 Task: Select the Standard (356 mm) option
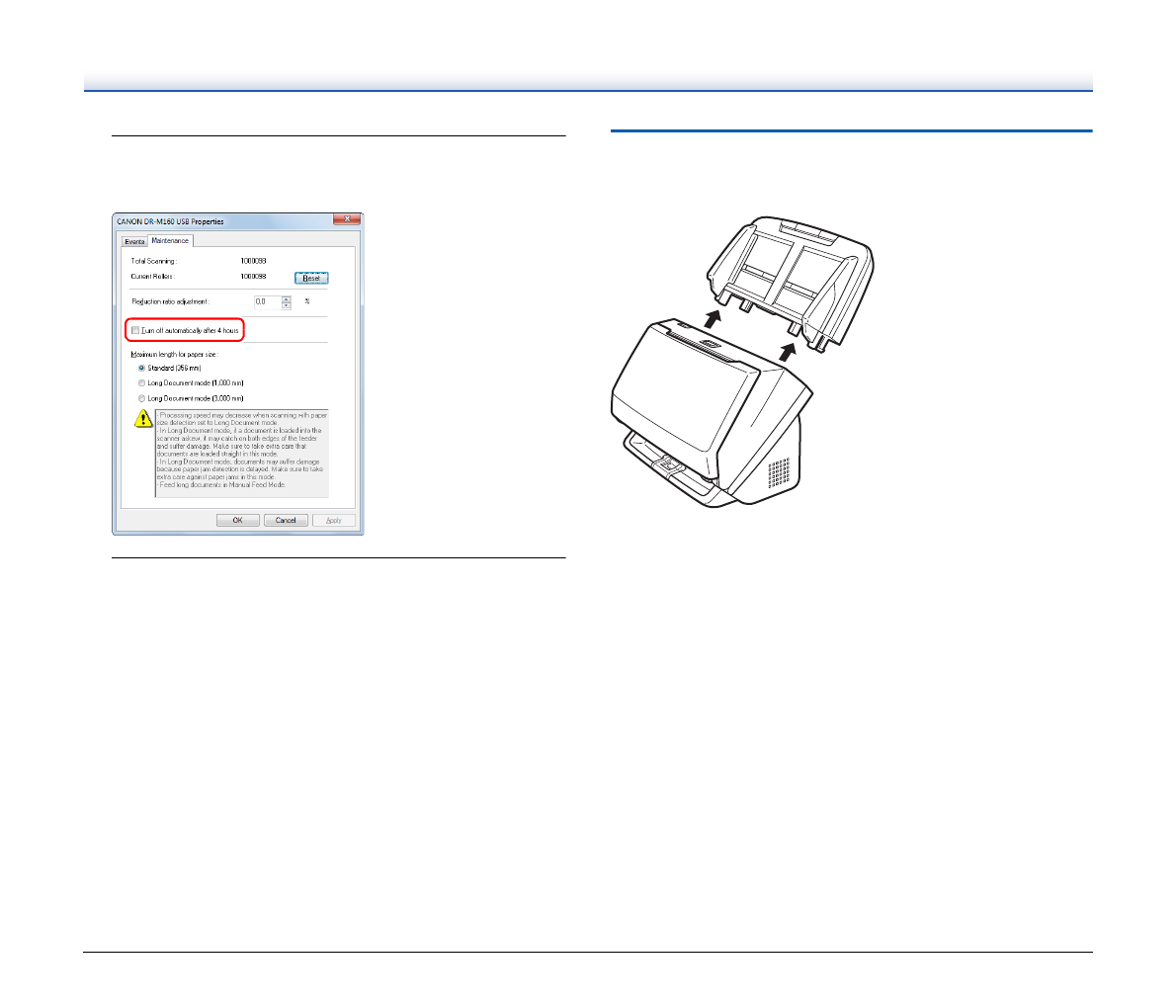(x=141, y=367)
